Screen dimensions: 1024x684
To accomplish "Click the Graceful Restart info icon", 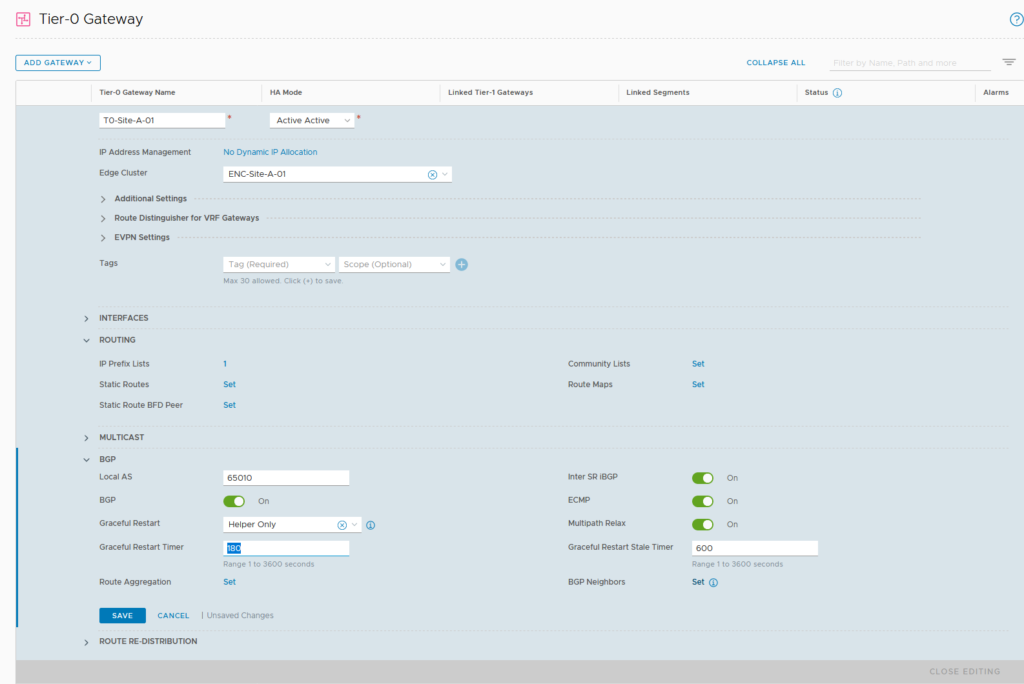I will pyautogui.click(x=370, y=525).
